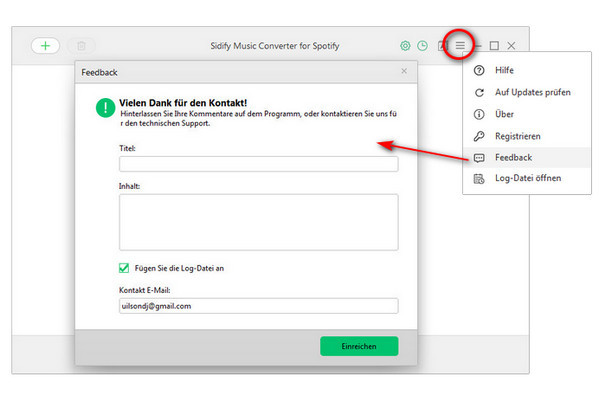Open Log-Datei öffnen menu entry
599x402 pixels.
[527, 178]
